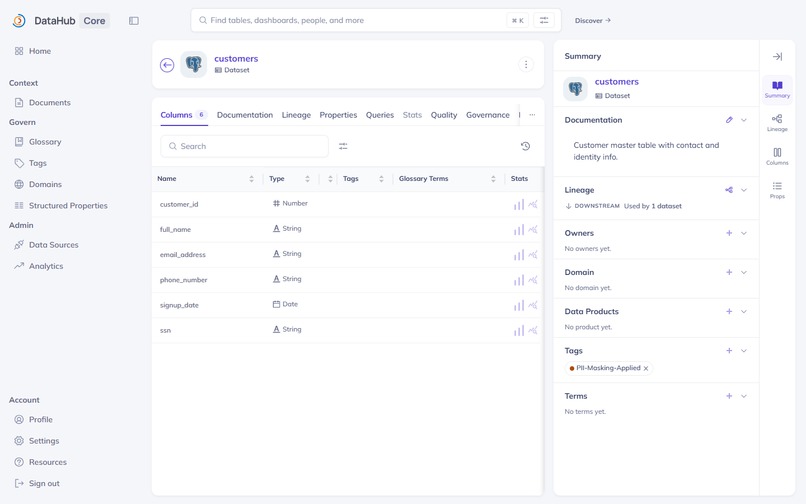Image resolution: width=806 pixels, height=504 pixels.
Task: Edit documentation with the pencil icon
Action: click(729, 120)
